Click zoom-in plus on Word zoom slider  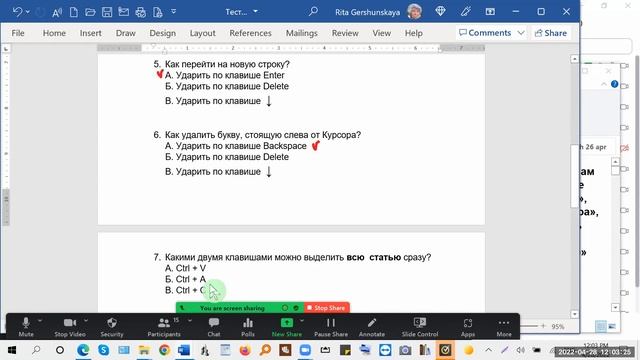pyautogui.click(x=543, y=326)
